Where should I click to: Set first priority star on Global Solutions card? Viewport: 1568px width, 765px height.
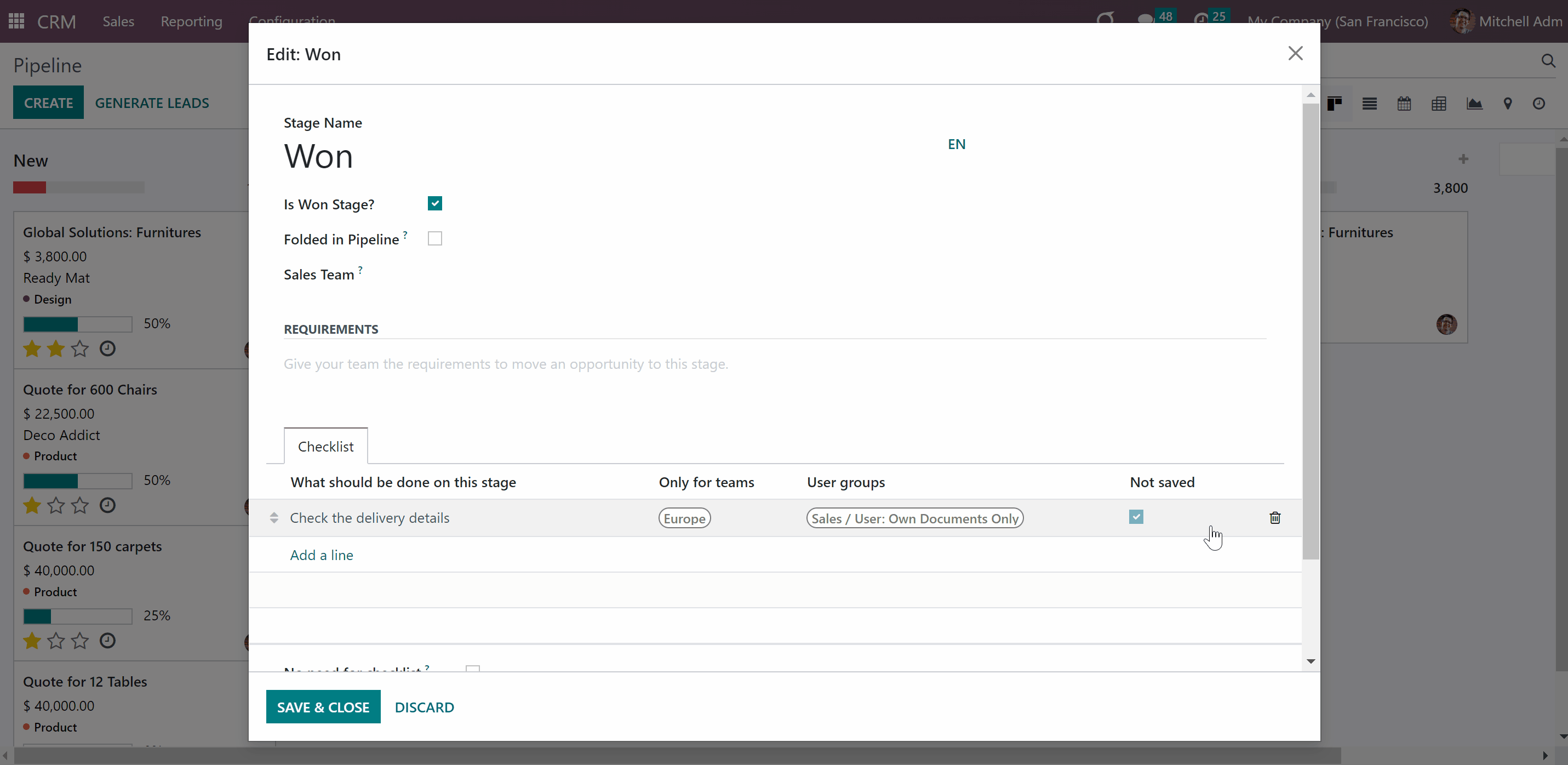[32, 349]
